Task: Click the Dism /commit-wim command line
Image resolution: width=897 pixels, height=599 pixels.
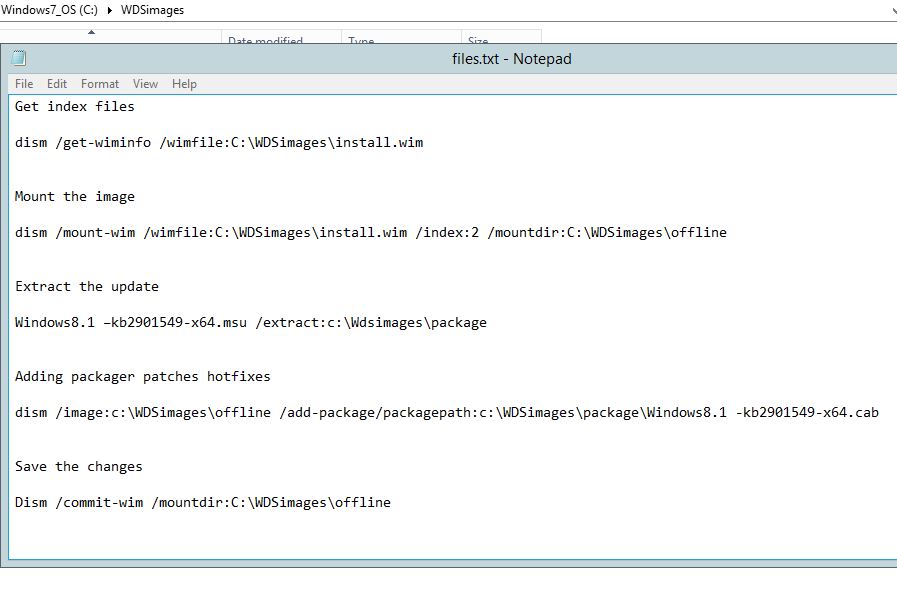Action: tap(203, 502)
